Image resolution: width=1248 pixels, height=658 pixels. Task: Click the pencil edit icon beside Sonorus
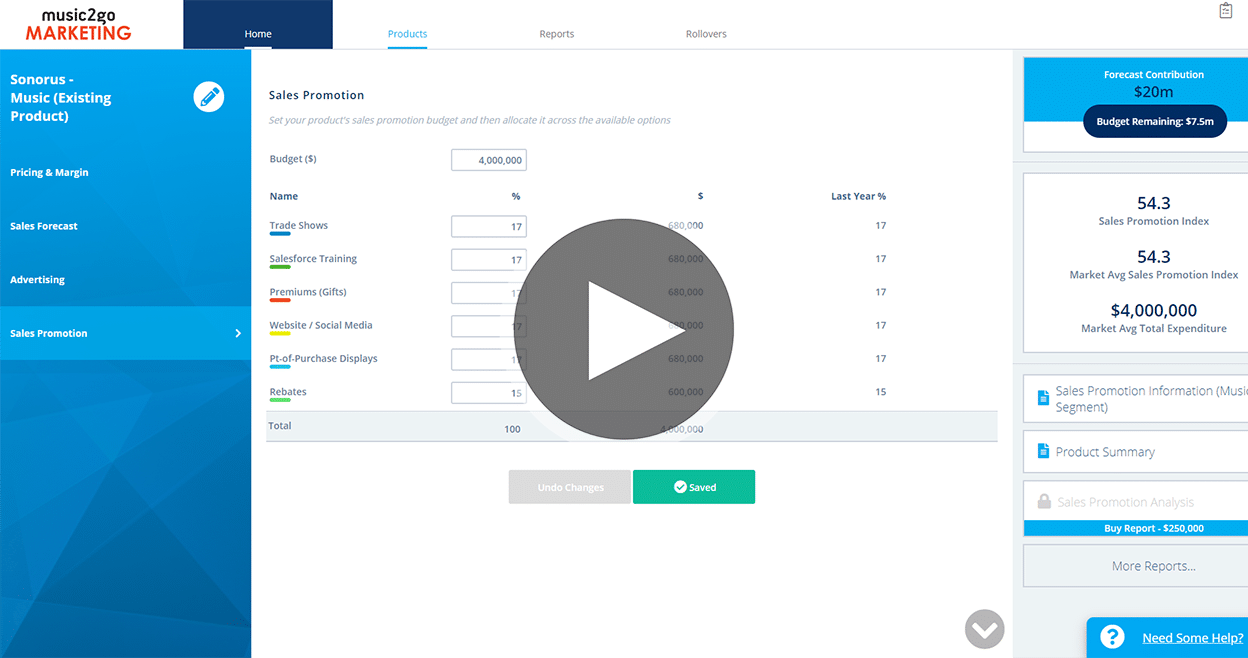pyautogui.click(x=208, y=97)
